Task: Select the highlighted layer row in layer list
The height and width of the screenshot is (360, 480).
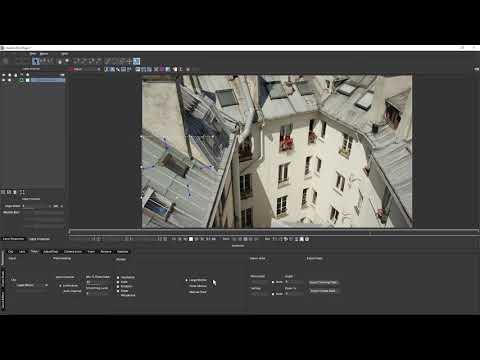Action: tap(48, 80)
